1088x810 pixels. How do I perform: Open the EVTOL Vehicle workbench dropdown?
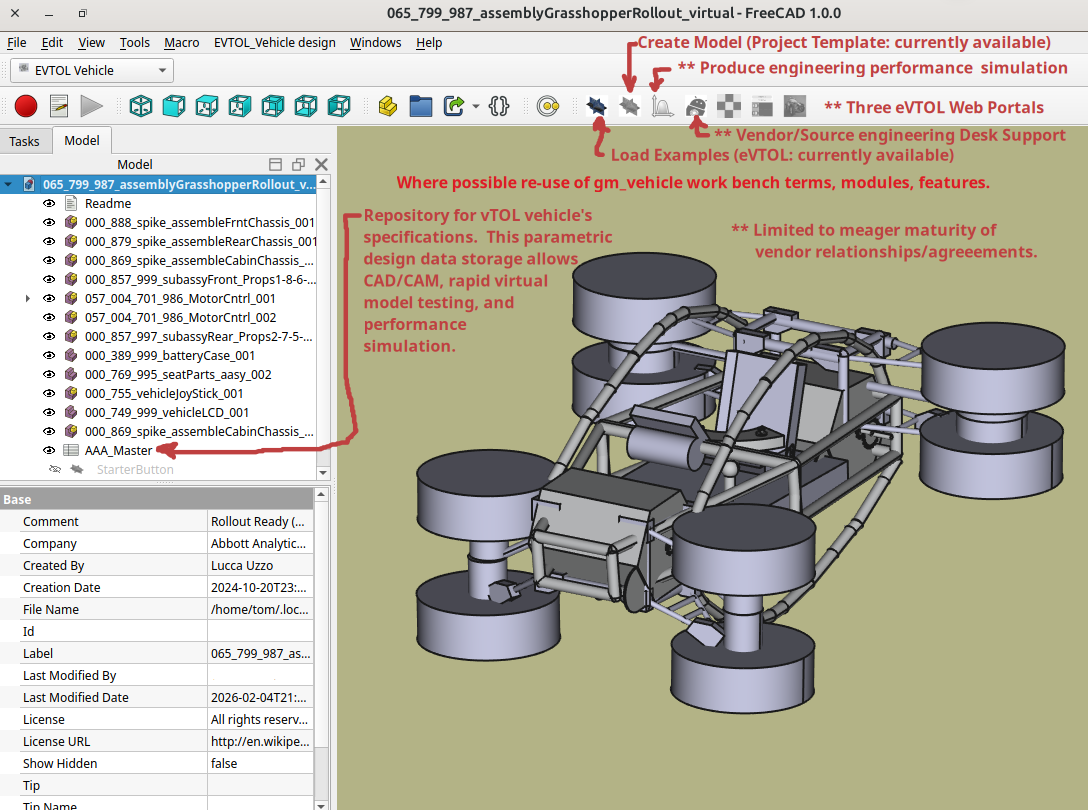point(92,70)
